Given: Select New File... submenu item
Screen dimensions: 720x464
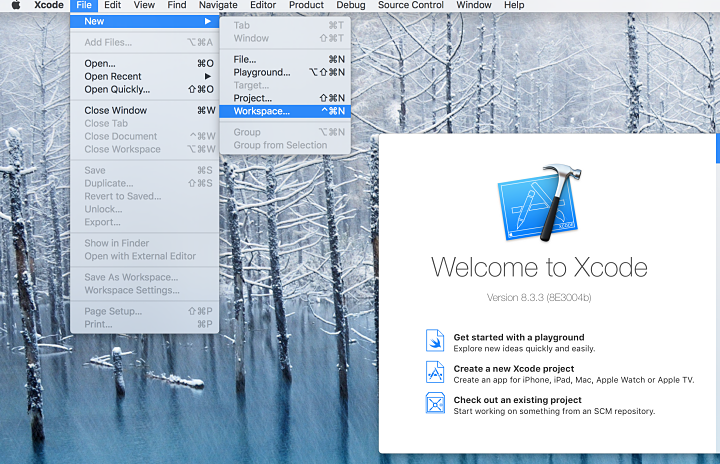Looking at the screenshot, I should (x=285, y=59).
